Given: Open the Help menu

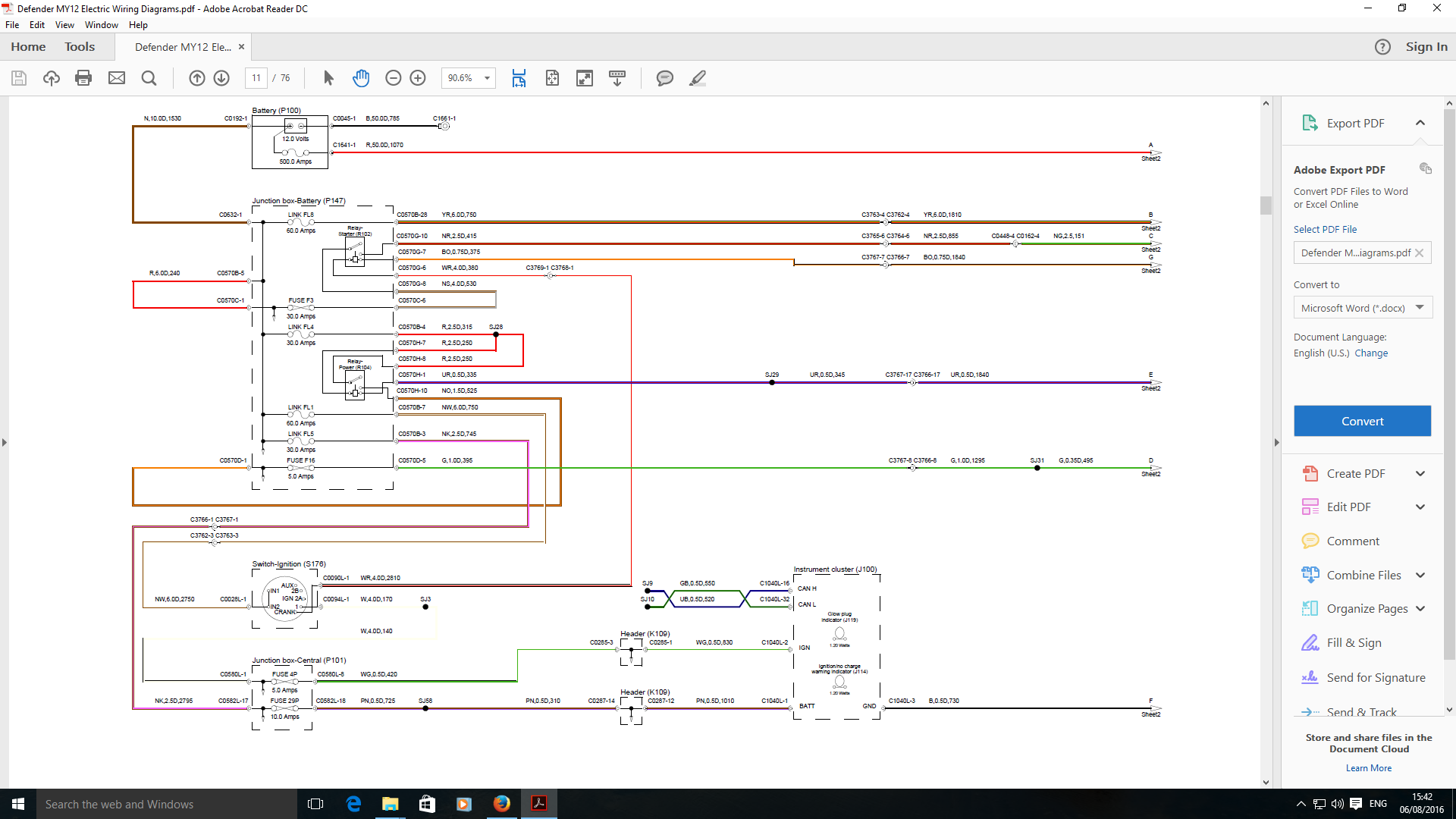Looking at the screenshot, I should [138, 25].
